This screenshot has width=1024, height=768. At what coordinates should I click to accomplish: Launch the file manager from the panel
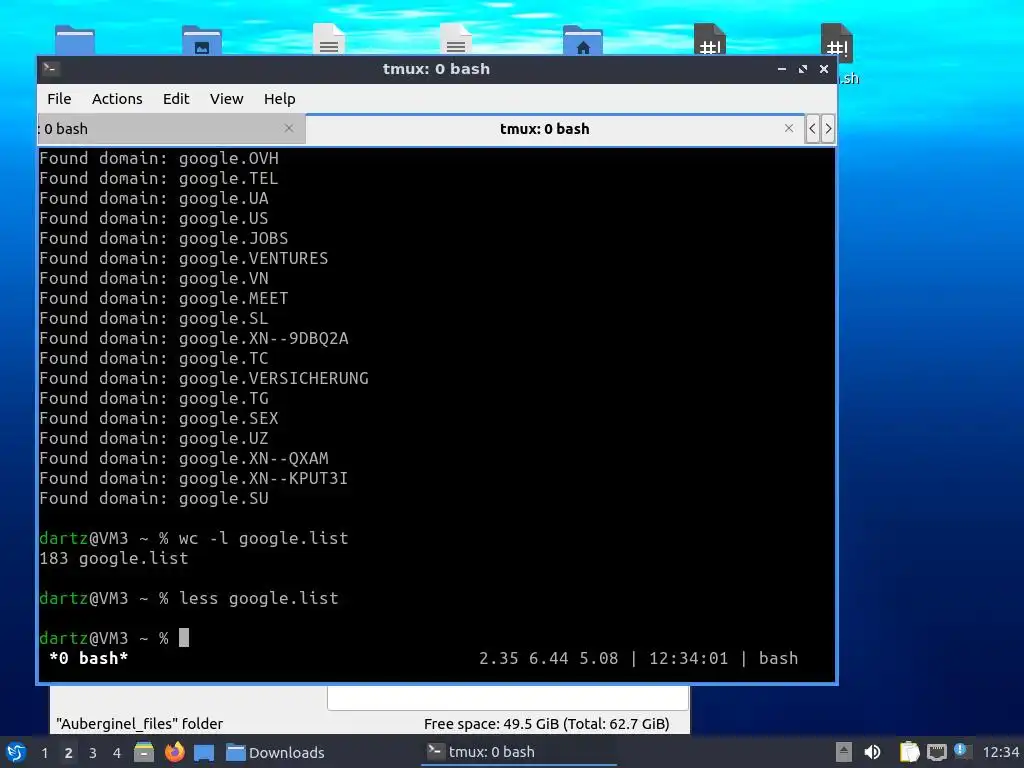144,752
